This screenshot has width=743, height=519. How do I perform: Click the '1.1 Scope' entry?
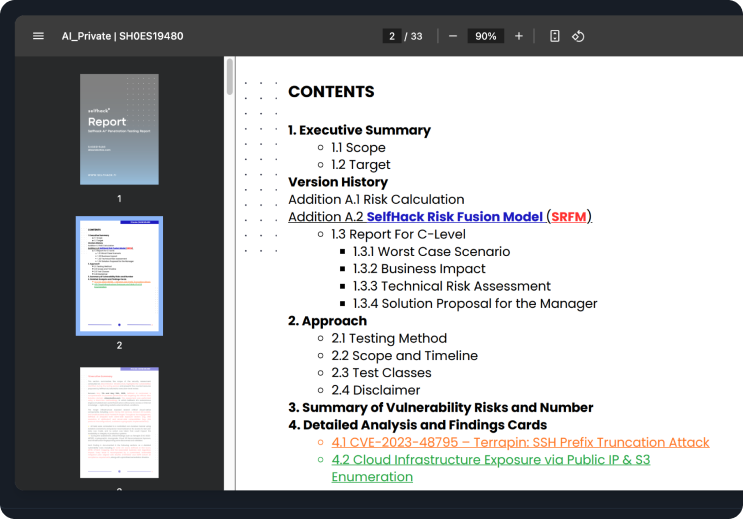(x=358, y=147)
